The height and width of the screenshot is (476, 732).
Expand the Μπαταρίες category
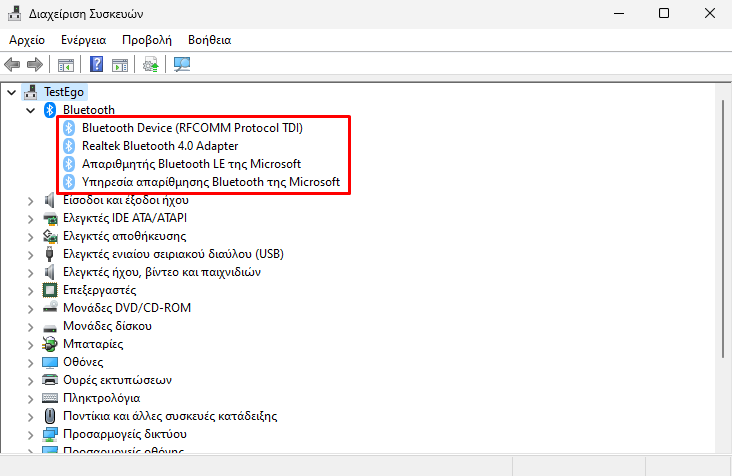coord(30,345)
